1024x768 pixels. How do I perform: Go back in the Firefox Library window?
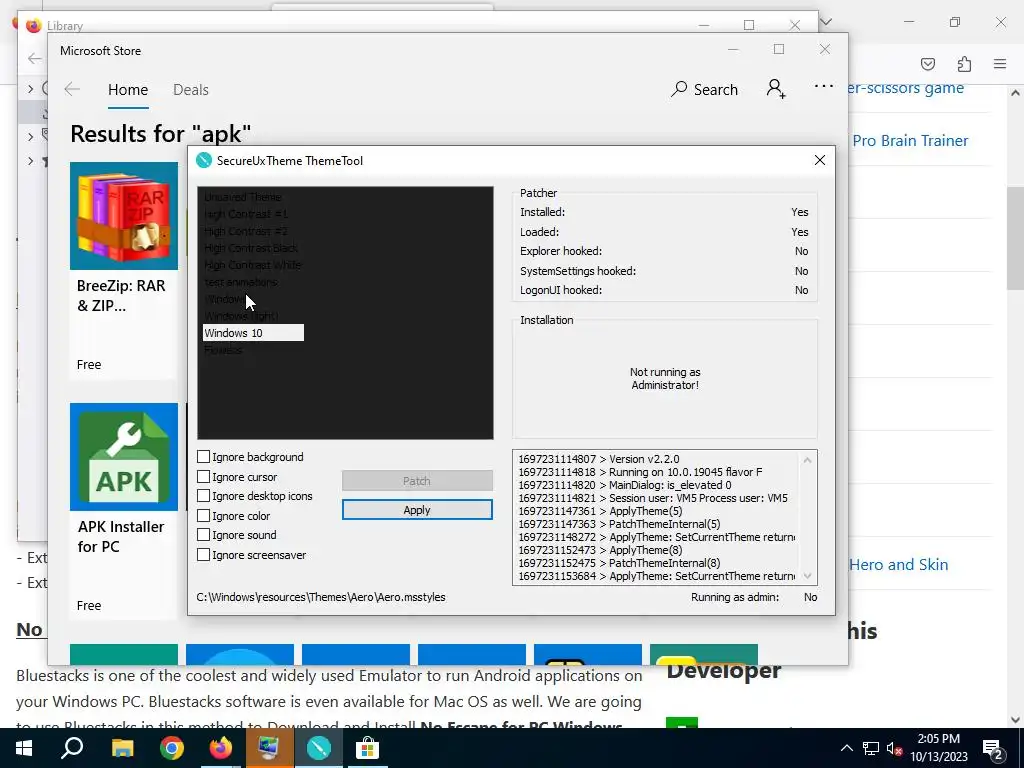pyautogui.click(x=34, y=59)
